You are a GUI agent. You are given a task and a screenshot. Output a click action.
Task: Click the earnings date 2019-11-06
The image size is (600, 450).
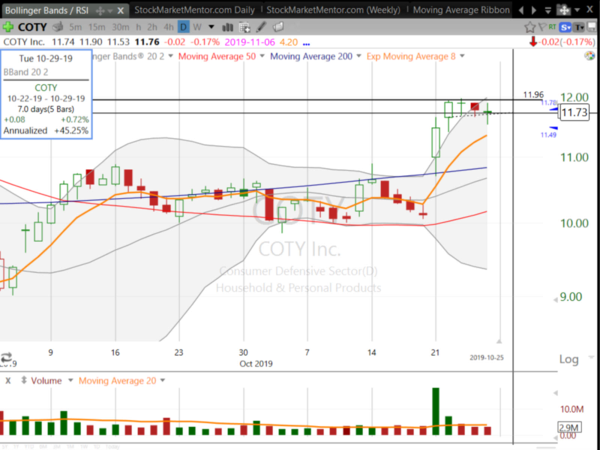click(249, 42)
